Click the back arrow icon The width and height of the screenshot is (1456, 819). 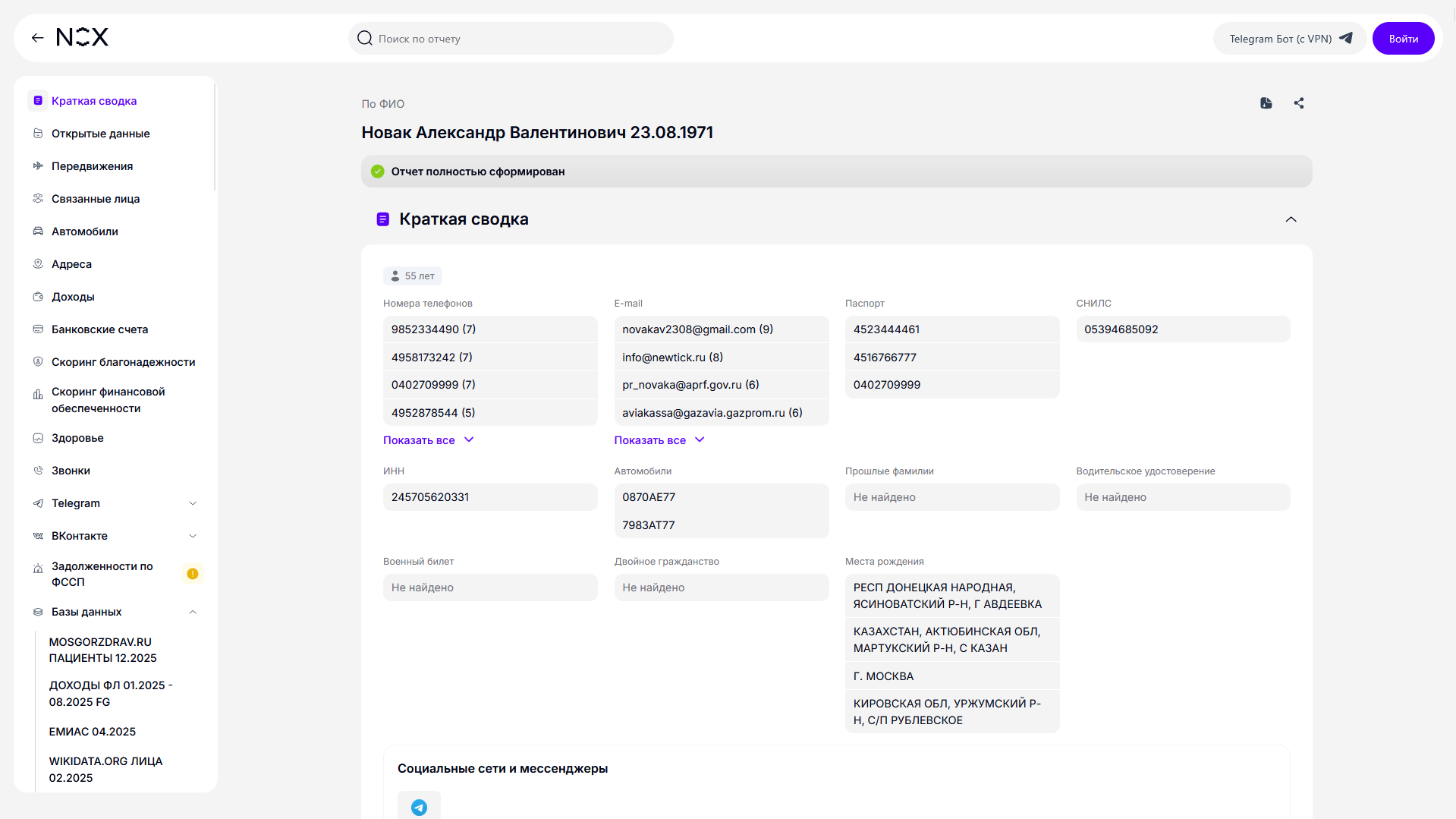pos(37,38)
